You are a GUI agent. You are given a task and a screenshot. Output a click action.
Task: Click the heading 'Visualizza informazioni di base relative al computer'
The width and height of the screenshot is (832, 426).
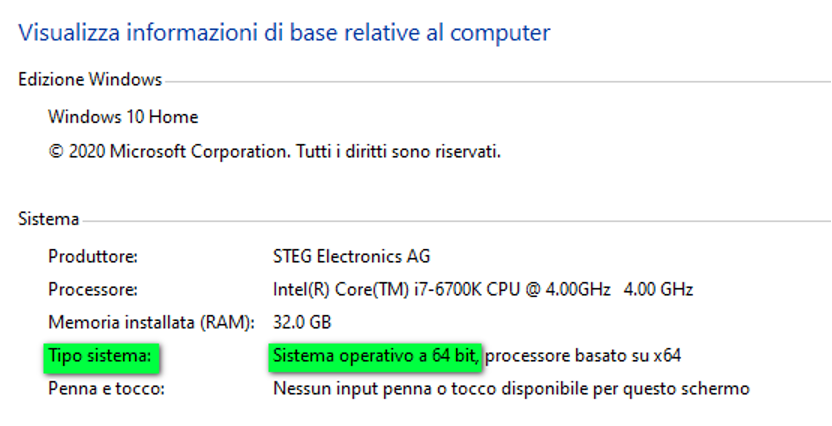285,33
